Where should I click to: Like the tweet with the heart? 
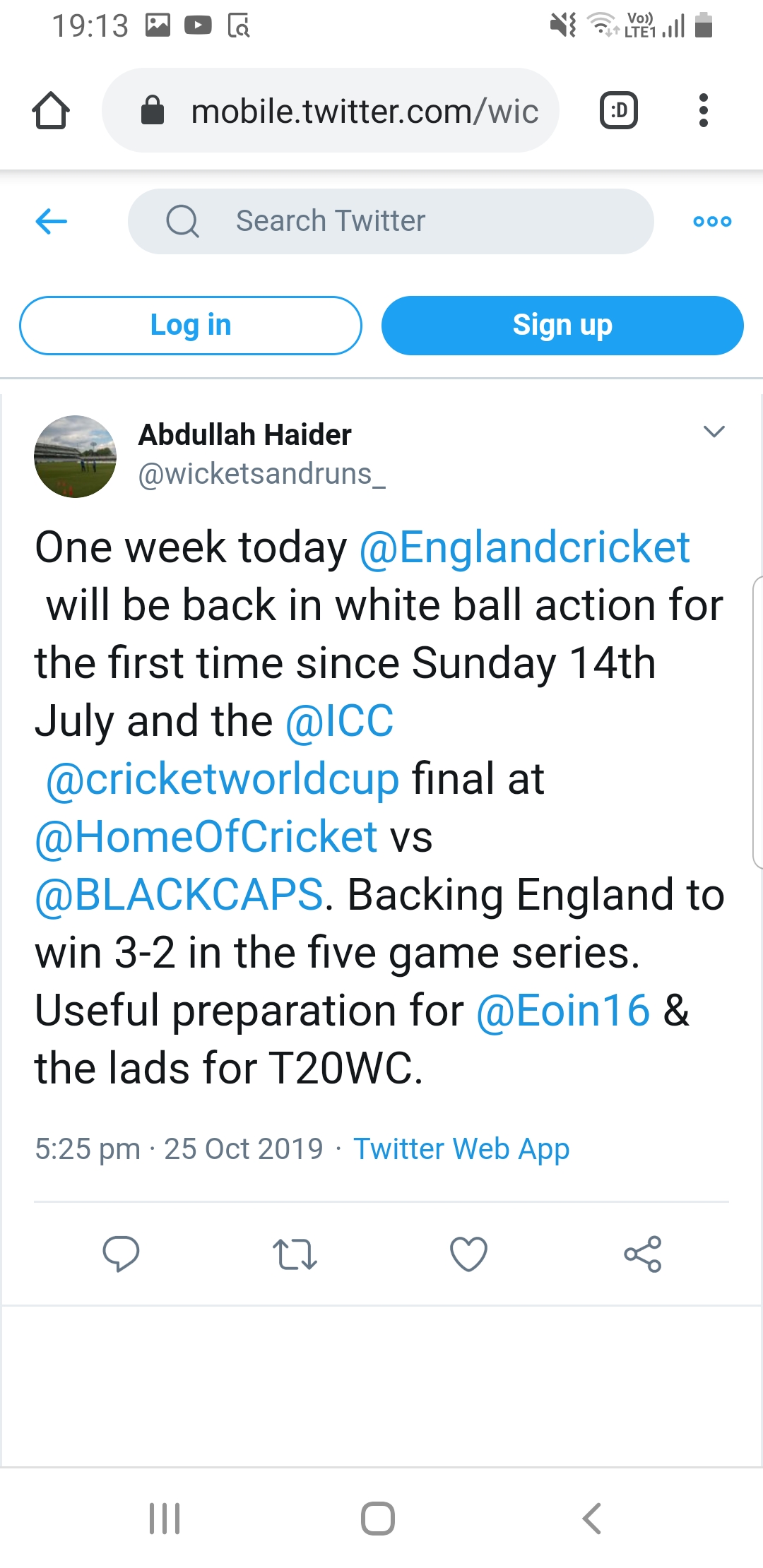click(x=468, y=1254)
